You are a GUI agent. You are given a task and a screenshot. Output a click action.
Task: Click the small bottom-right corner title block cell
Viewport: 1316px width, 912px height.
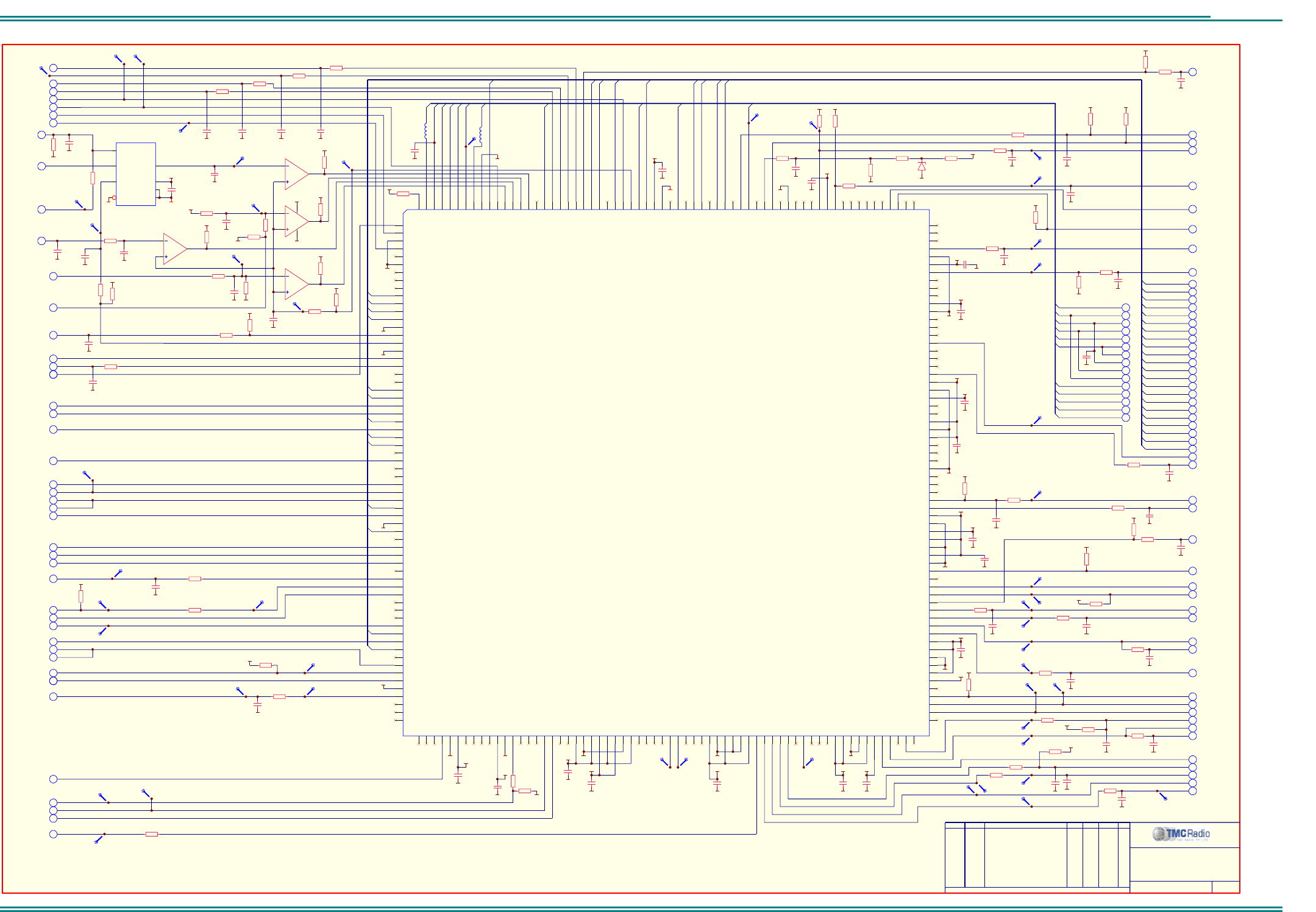tap(1225, 887)
